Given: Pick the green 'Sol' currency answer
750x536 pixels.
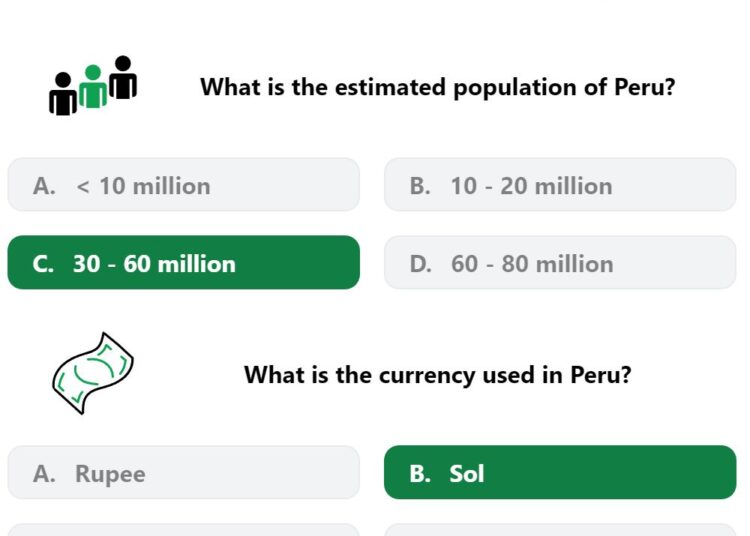Looking at the screenshot, I should point(560,472).
